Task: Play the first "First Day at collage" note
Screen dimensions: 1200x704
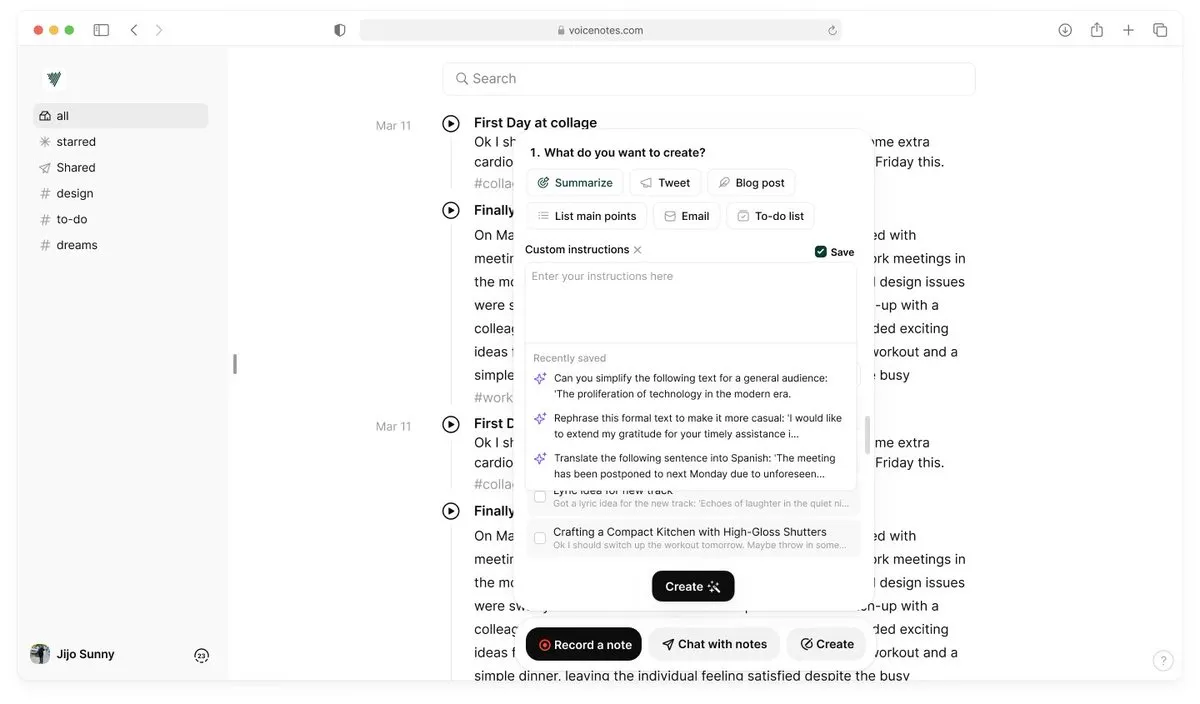Action: click(451, 123)
